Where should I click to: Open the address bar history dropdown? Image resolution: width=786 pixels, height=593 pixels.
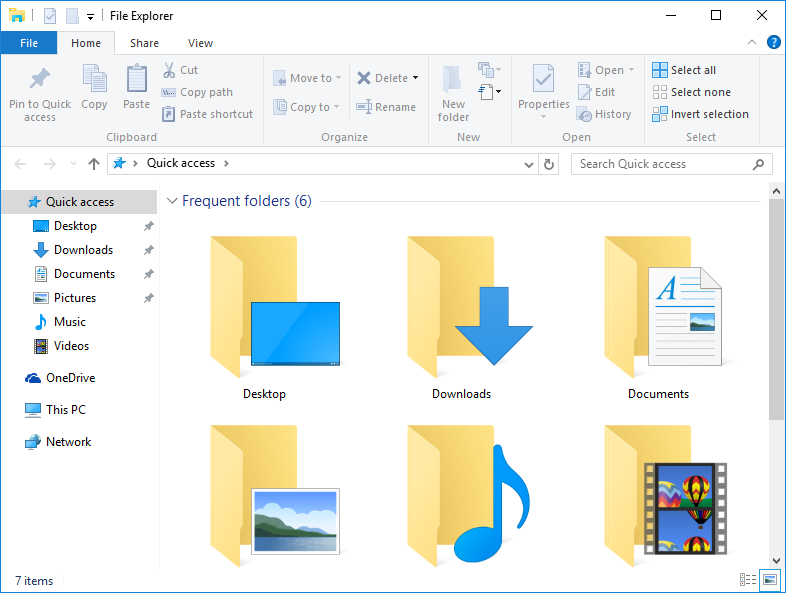[x=529, y=164]
